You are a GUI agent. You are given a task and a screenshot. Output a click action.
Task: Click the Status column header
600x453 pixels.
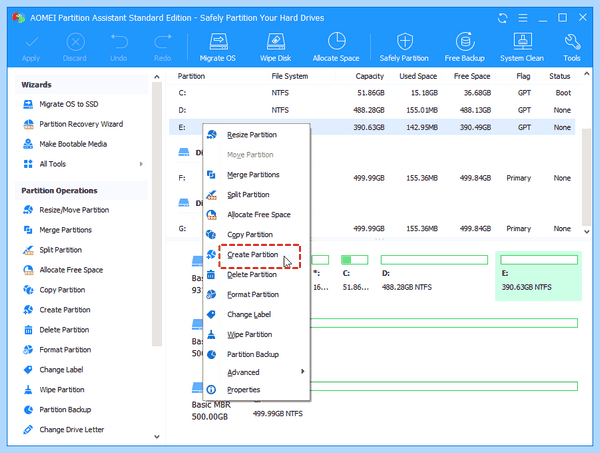tap(560, 76)
